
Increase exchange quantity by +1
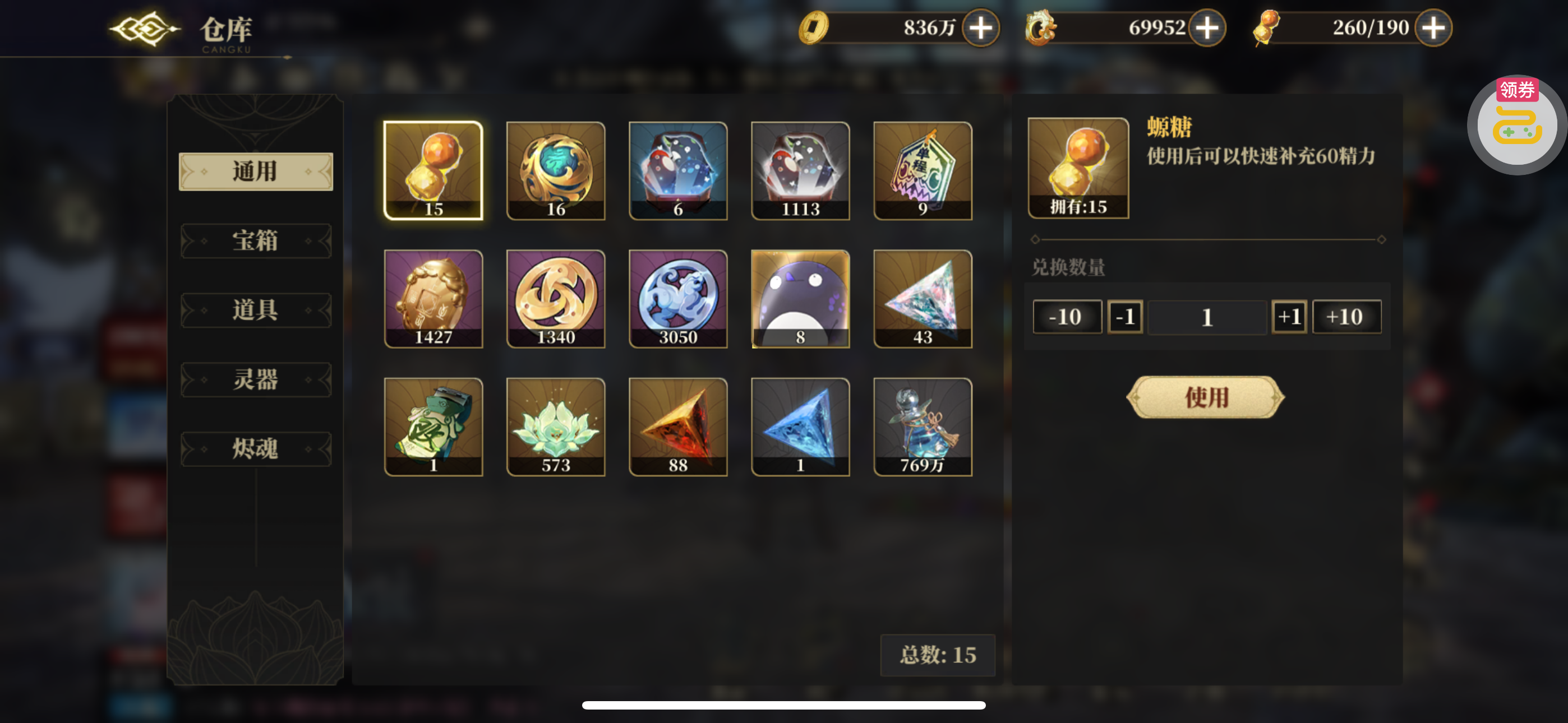click(x=1289, y=317)
